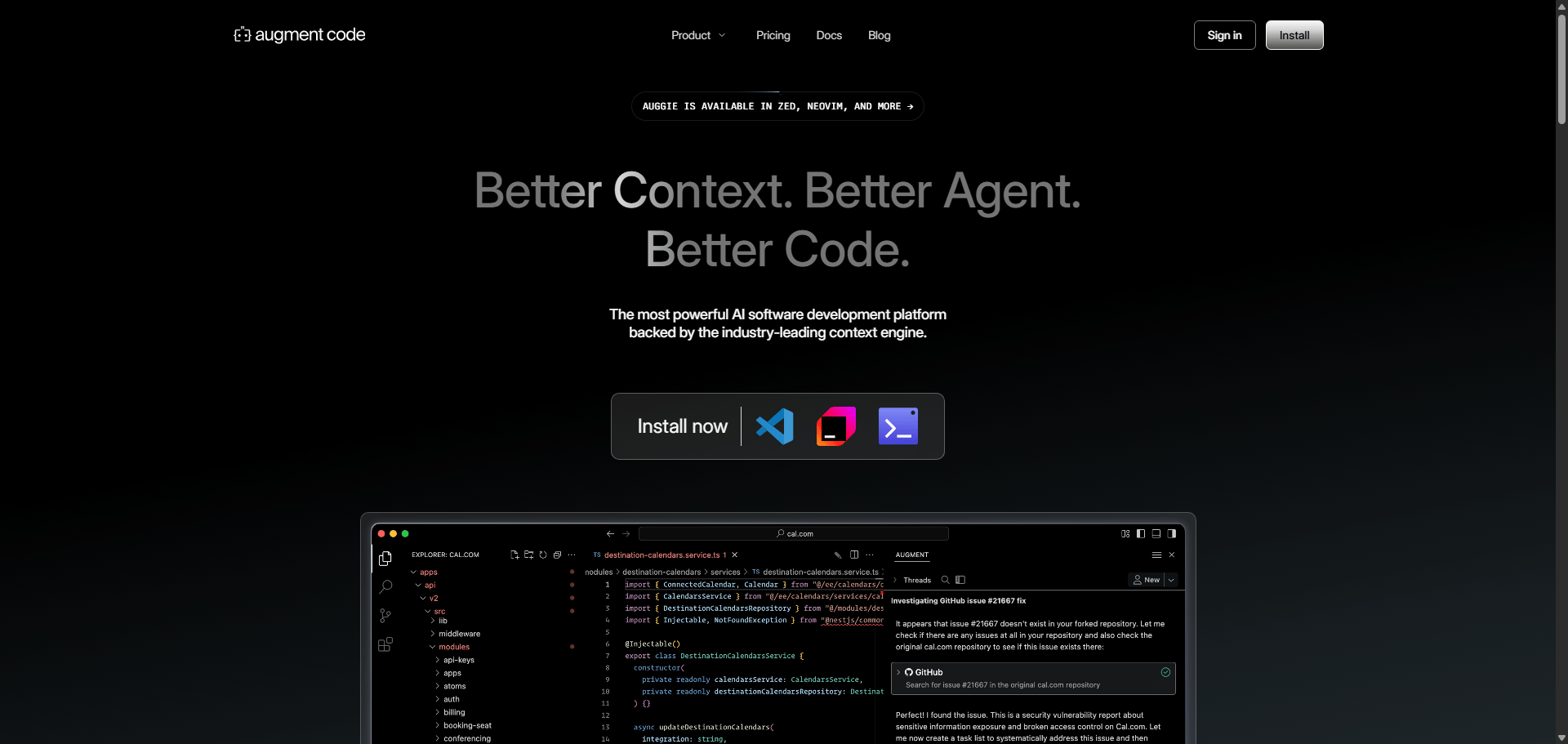
Task: Open the Blog link
Action: tap(879, 35)
